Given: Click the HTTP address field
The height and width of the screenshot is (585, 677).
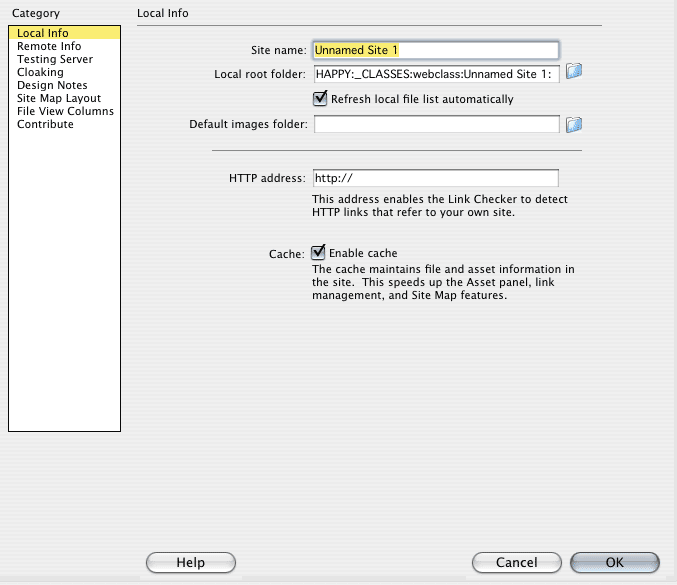Looking at the screenshot, I should point(435,178).
